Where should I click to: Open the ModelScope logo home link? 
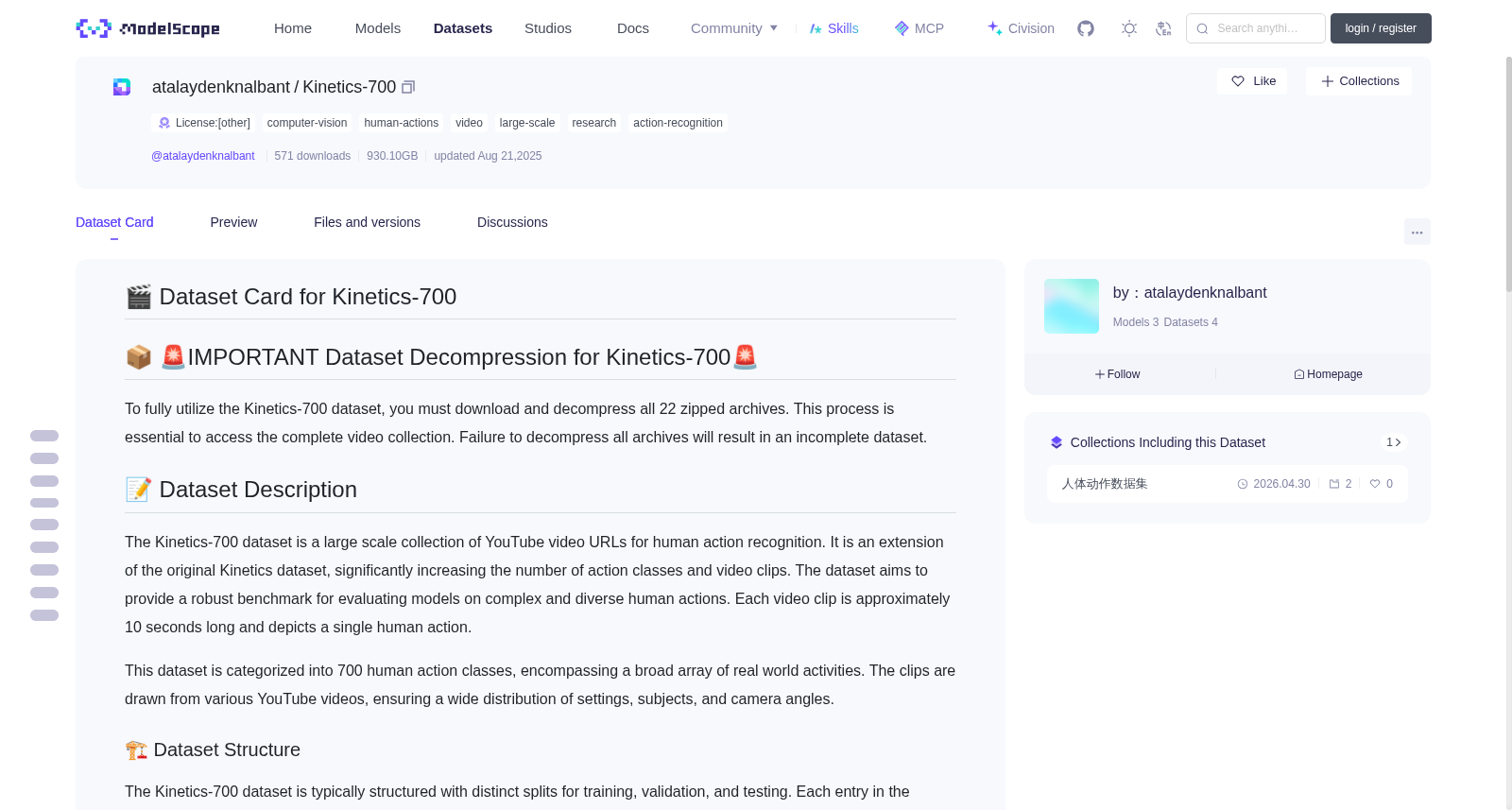coord(147,28)
